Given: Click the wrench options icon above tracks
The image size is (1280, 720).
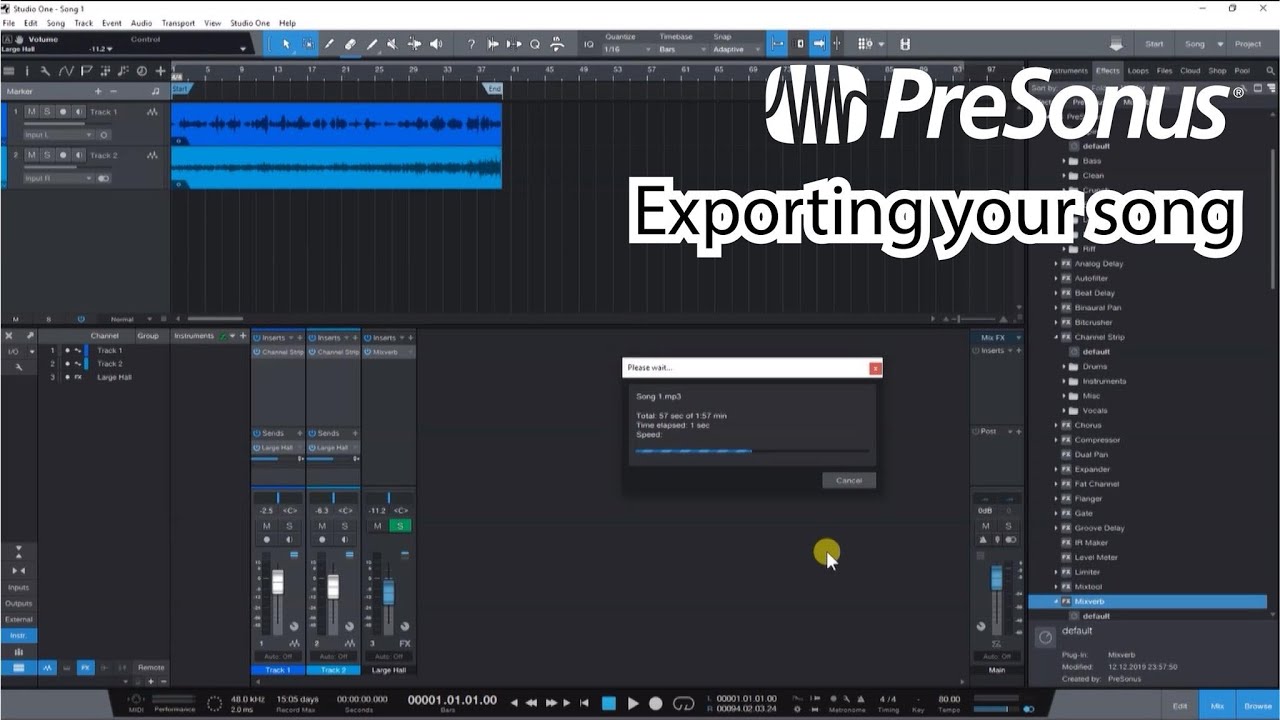Looking at the screenshot, I should [x=46, y=71].
